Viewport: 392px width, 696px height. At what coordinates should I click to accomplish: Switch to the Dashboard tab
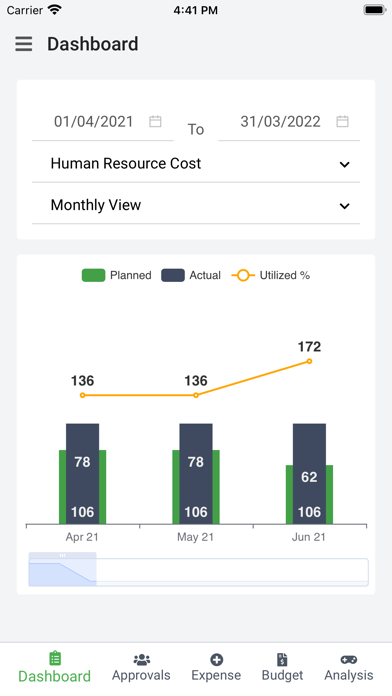[x=55, y=667]
